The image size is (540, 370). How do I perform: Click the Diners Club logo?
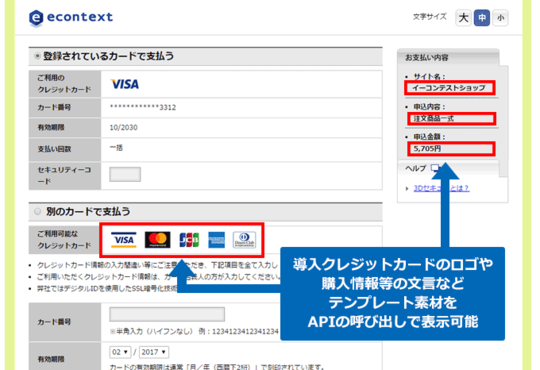point(244,240)
